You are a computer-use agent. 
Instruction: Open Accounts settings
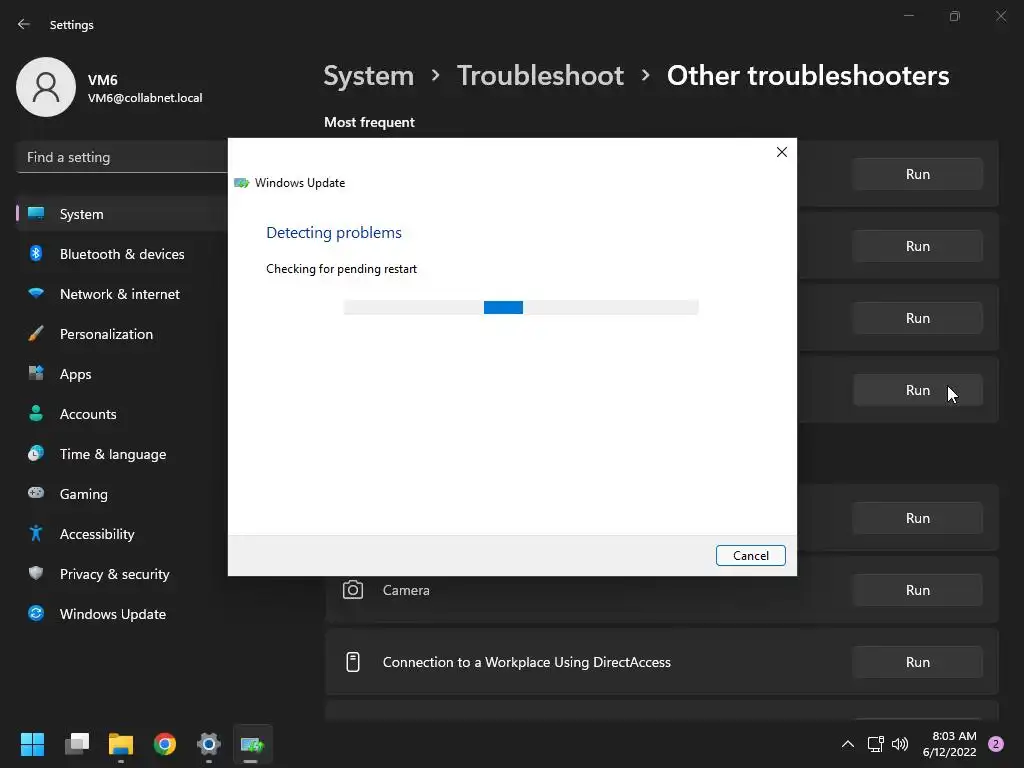122,414
